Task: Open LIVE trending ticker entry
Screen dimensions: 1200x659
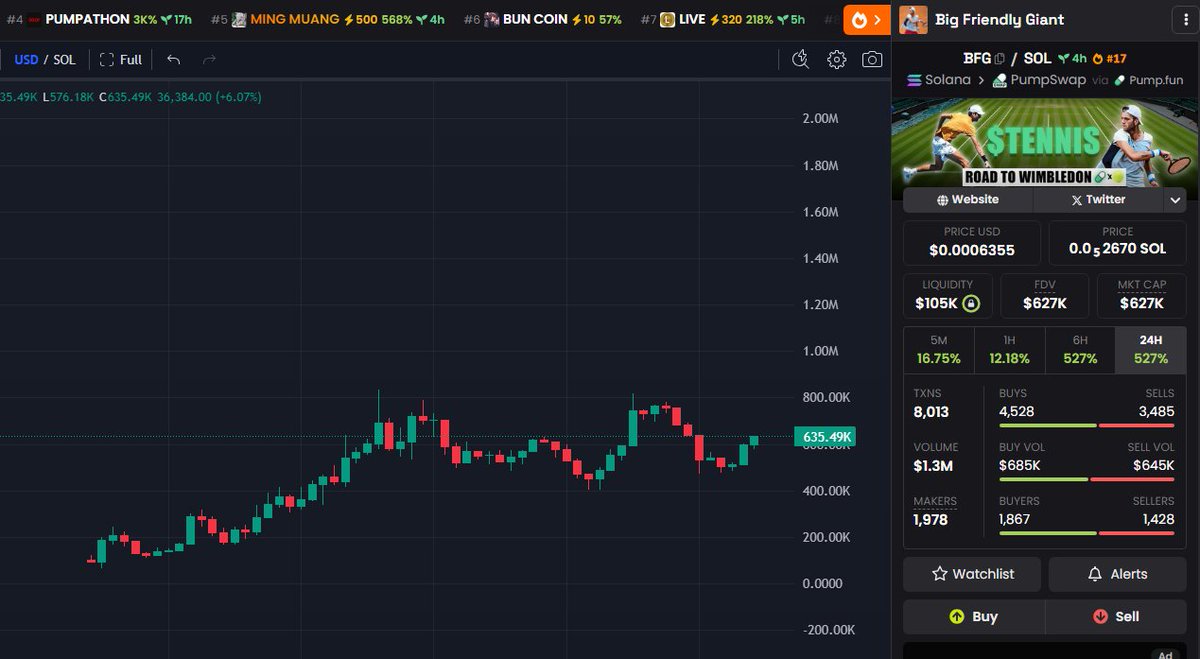Action: tap(723, 20)
